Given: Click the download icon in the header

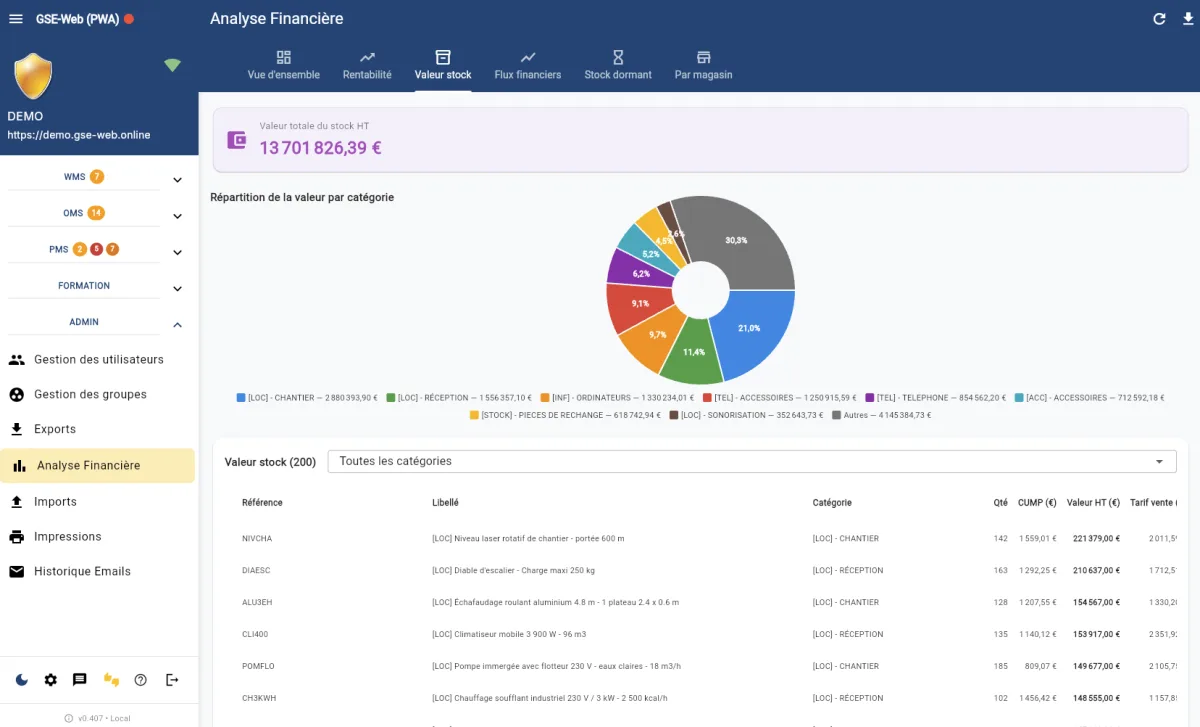Looking at the screenshot, I should (1187, 19).
